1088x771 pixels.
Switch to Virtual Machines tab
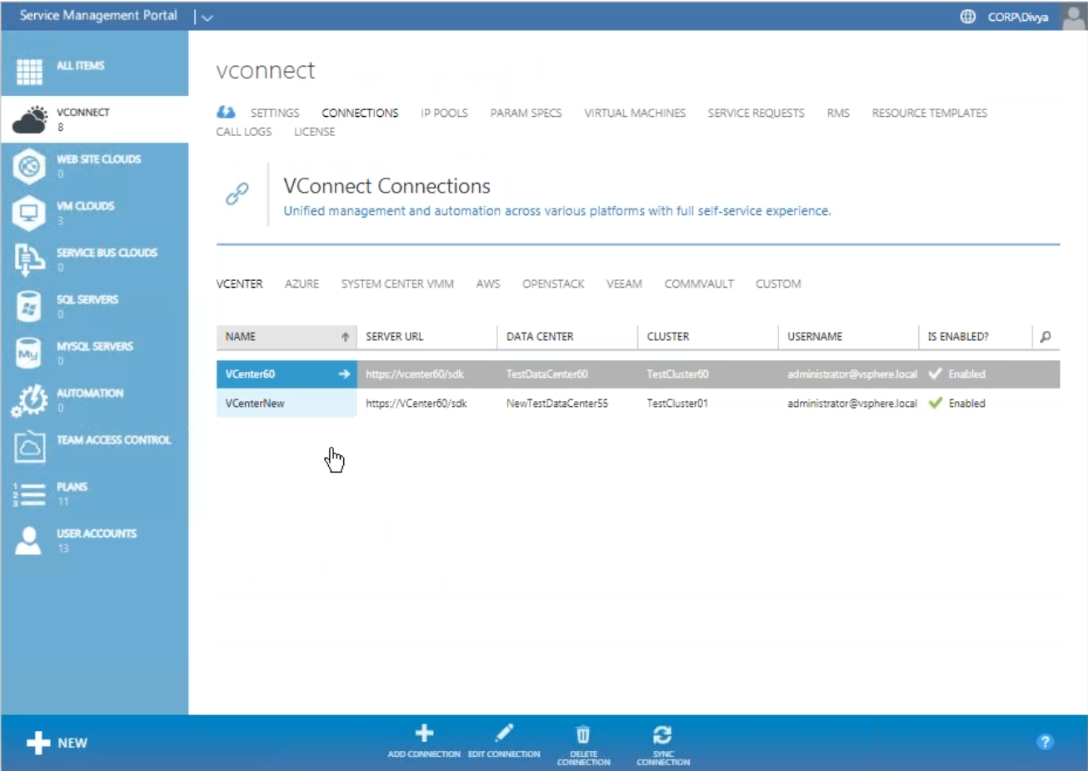tap(635, 112)
